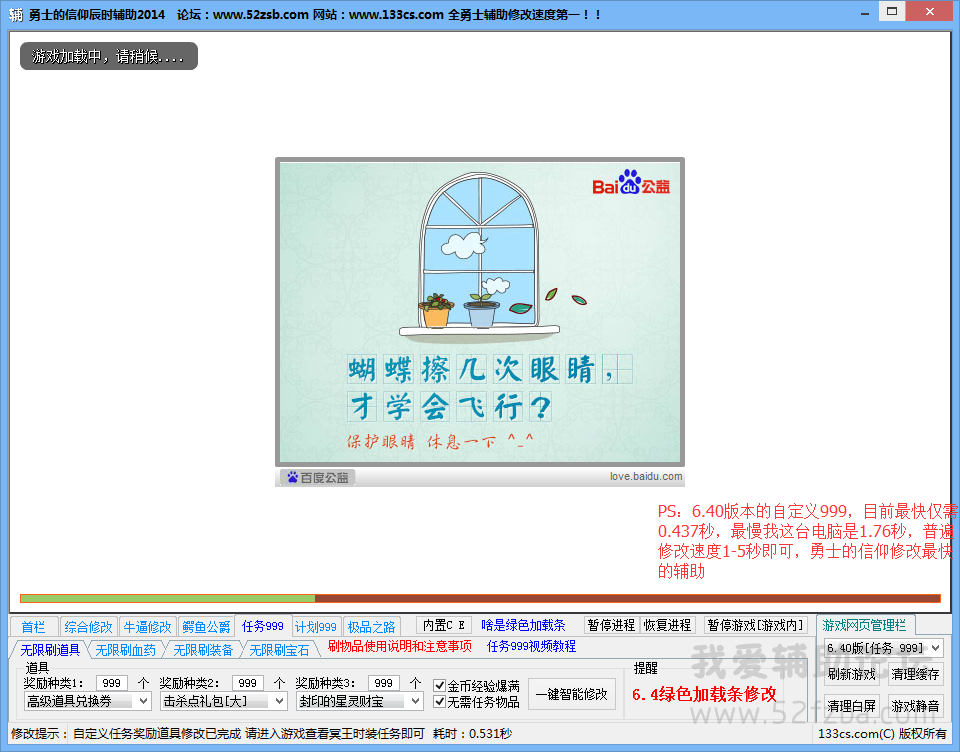Screen dimensions: 960x752
Task: Click the 奖励种类1 quantity field
Action: tap(111, 683)
